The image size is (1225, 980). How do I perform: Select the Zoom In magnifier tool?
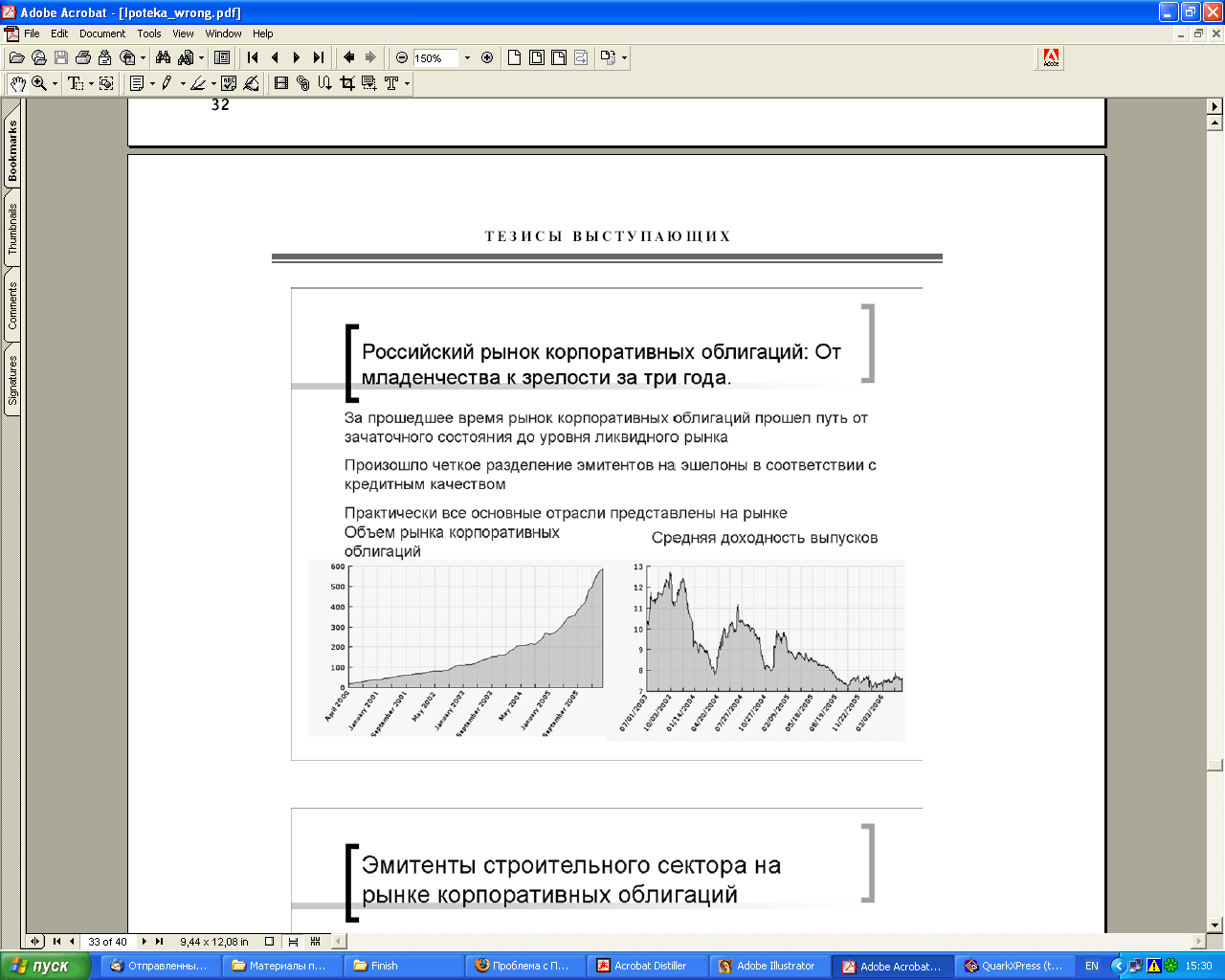coord(39,83)
